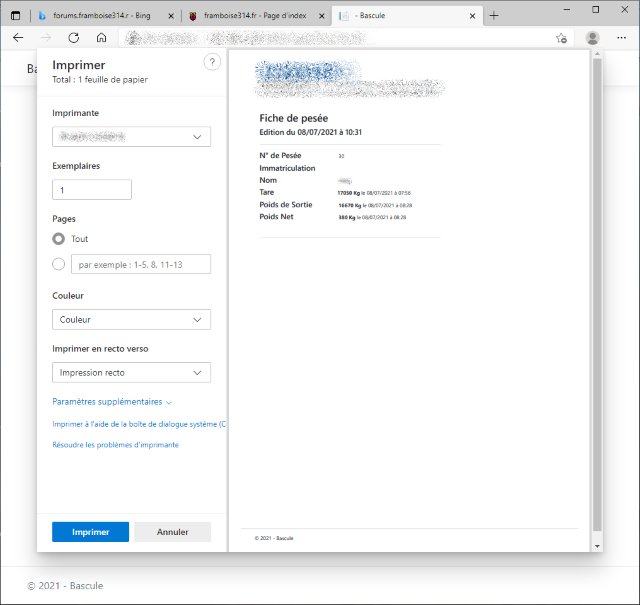Open the print dialog help question mark
The height and width of the screenshot is (605, 640).
(x=212, y=62)
